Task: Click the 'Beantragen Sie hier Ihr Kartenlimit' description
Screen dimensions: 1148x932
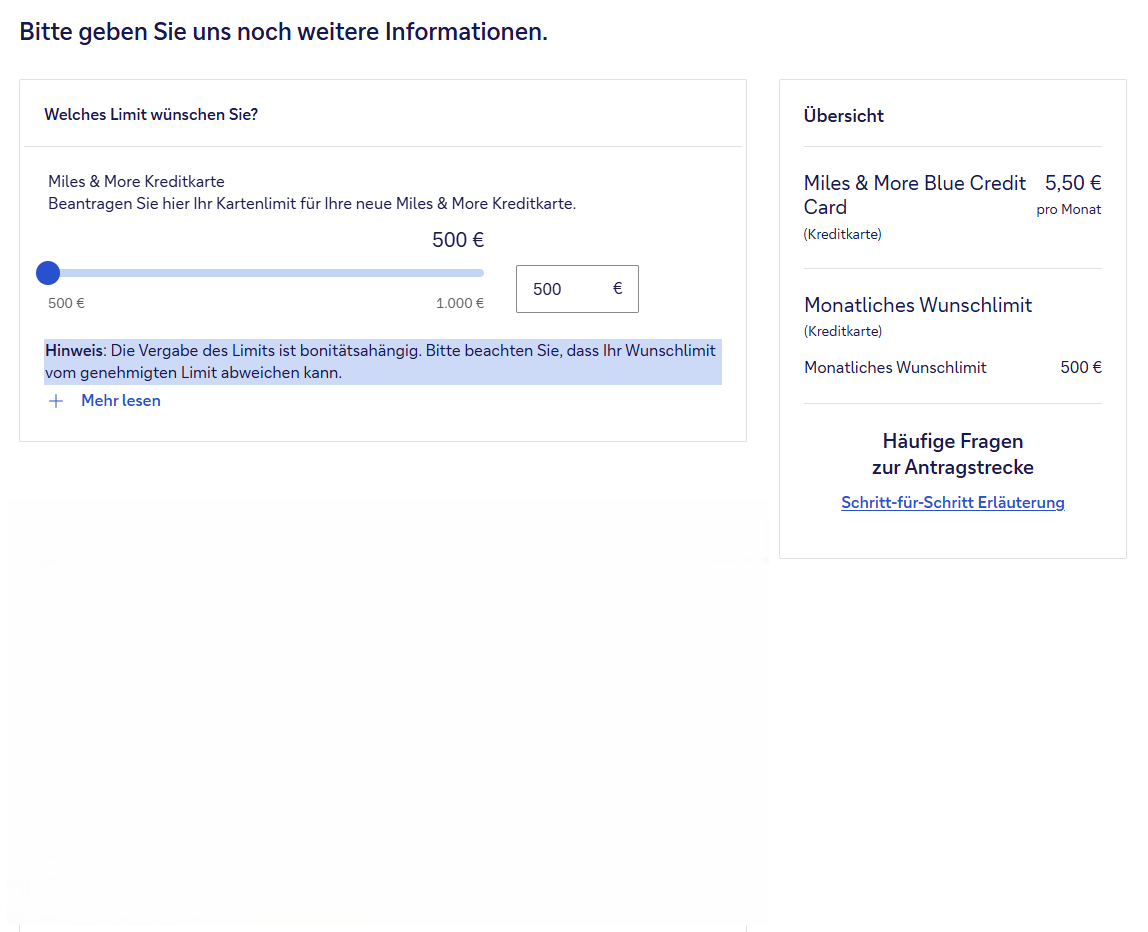Action: (312, 204)
